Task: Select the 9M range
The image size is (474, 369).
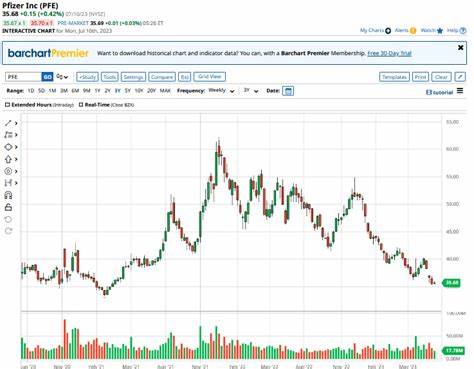Action: coord(87,91)
